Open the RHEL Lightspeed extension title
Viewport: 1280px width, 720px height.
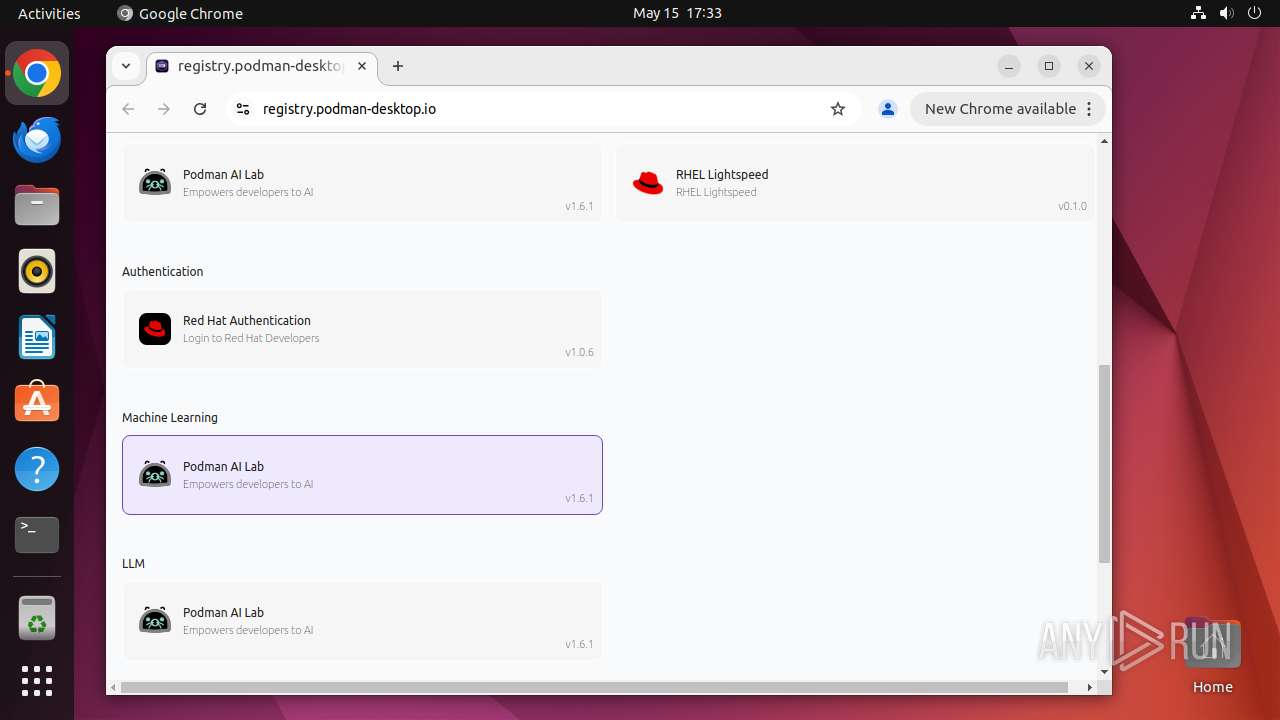pos(722,174)
